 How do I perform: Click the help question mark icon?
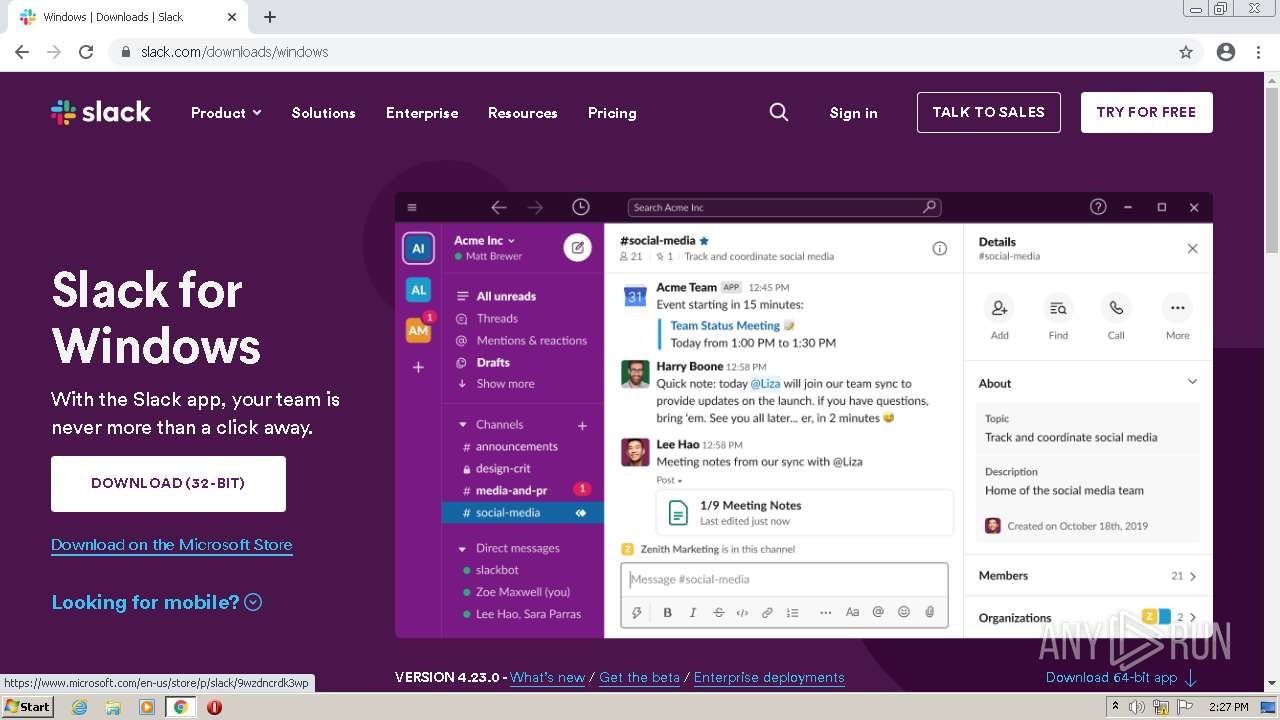pyautogui.click(x=1098, y=207)
